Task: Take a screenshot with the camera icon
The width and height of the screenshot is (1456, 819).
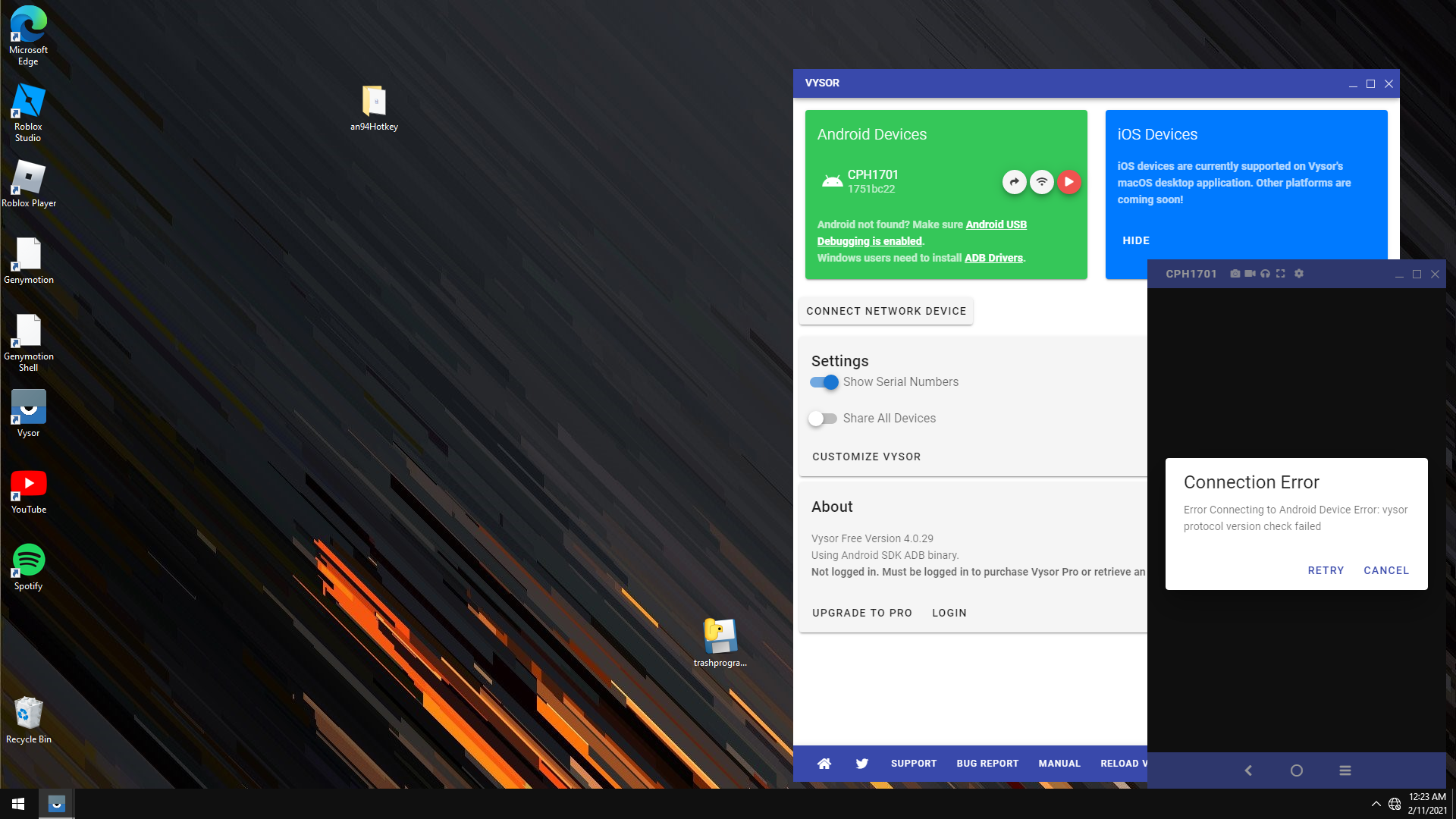Action: pyautogui.click(x=1235, y=274)
